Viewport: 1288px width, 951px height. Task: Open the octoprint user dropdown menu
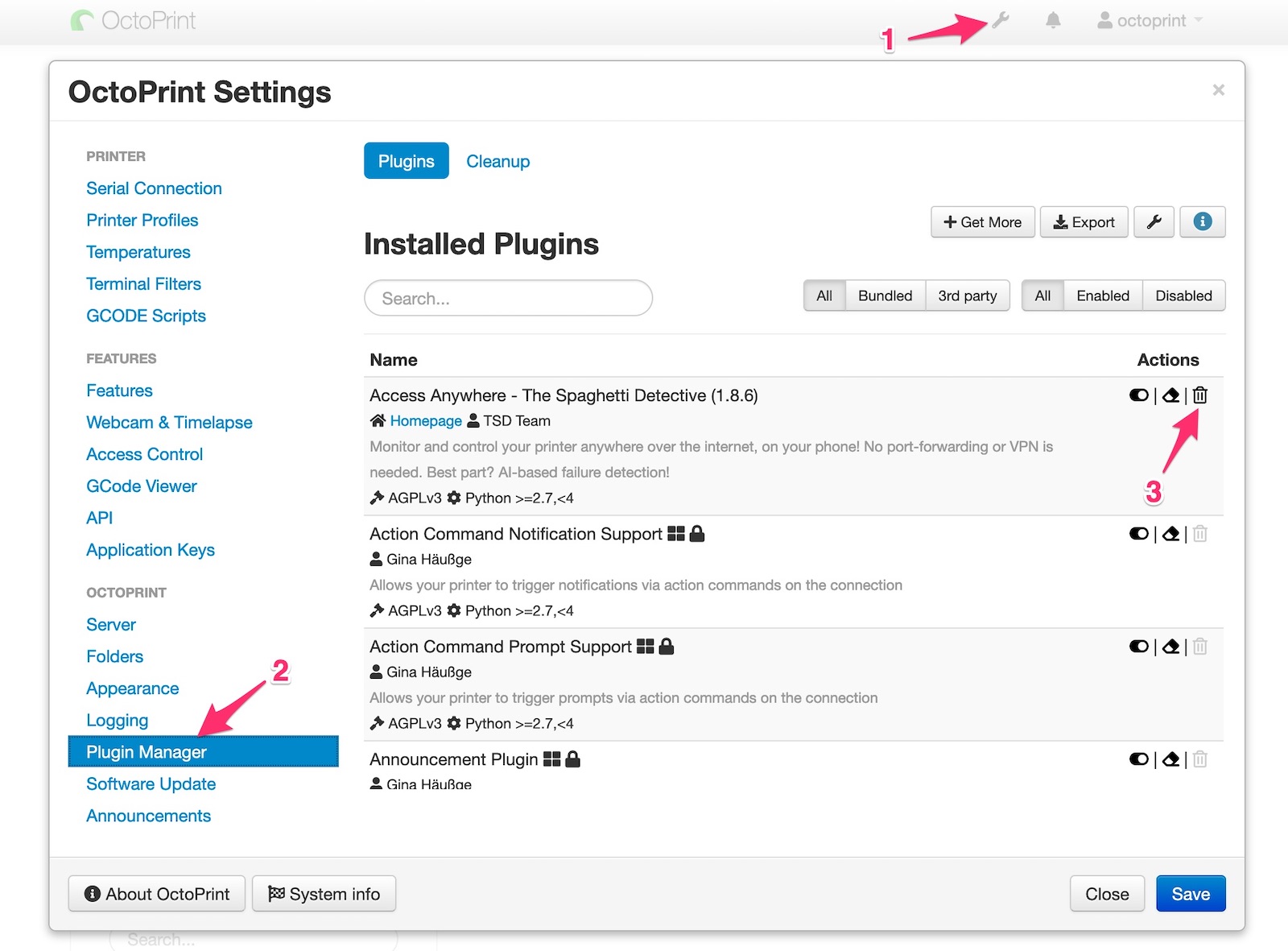[1150, 20]
